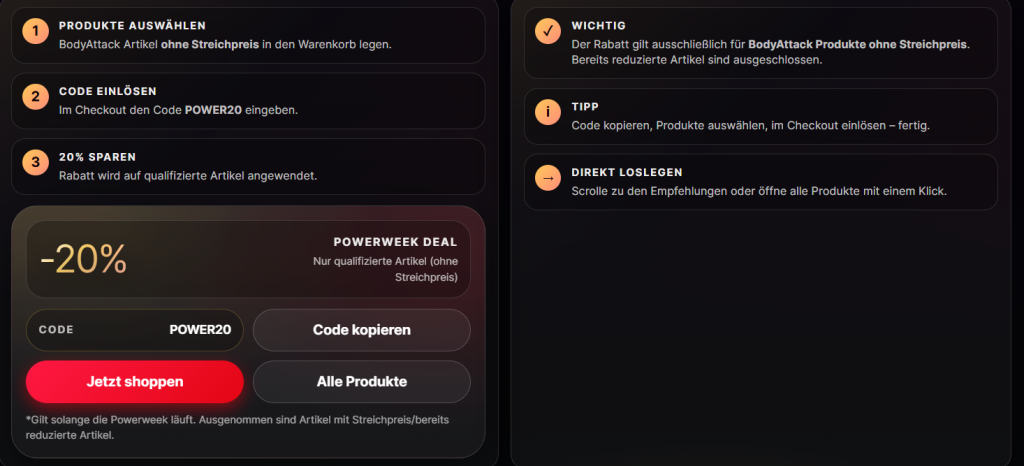The width and height of the screenshot is (1024, 466).
Task: Click the checkmark icon beside Wichtig
Action: point(548,32)
